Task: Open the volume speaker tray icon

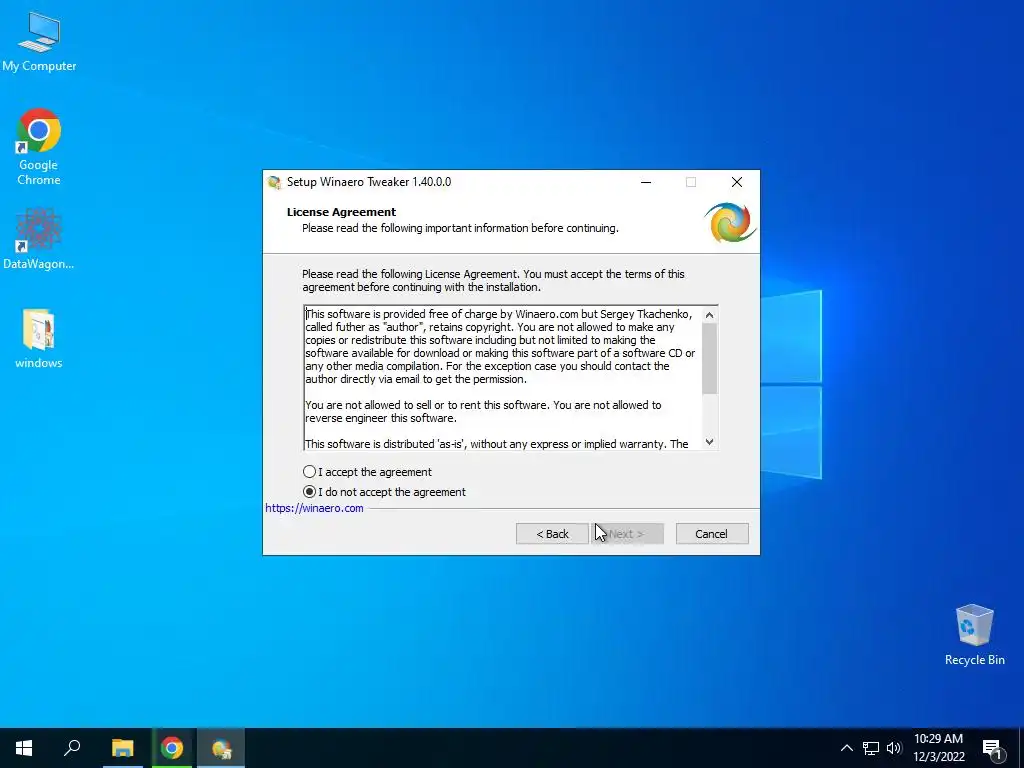Action: pyautogui.click(x=894, y=748)
